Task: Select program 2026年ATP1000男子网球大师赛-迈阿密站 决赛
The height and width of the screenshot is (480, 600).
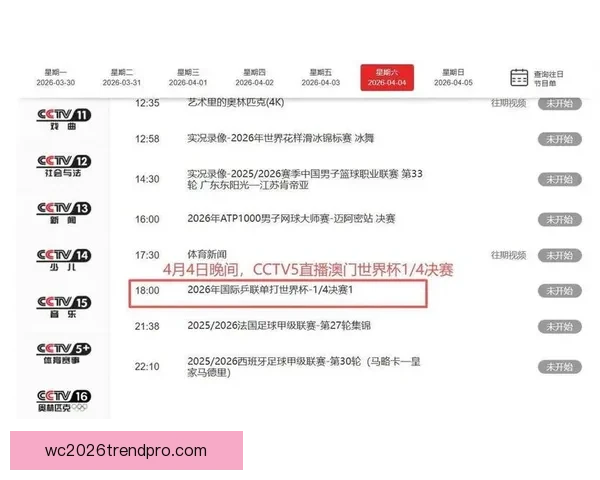Action: point(291,219)
